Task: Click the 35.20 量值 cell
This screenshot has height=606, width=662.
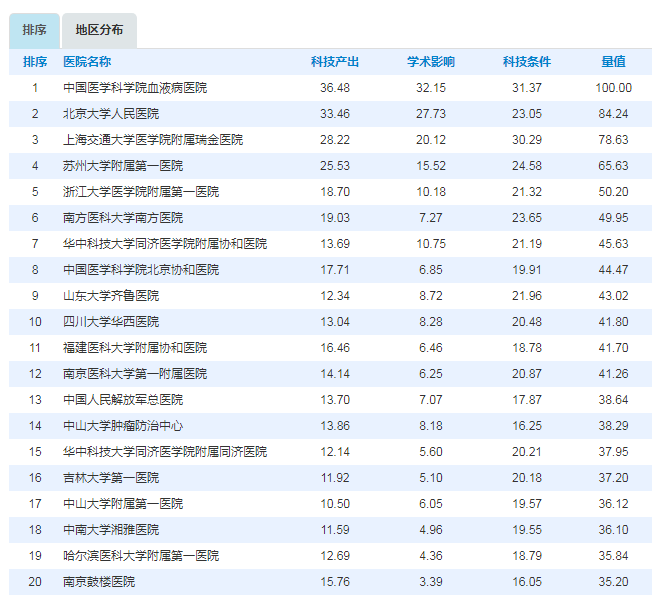Action: [613, 582]
